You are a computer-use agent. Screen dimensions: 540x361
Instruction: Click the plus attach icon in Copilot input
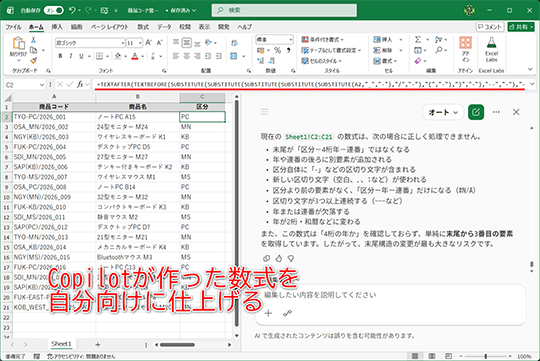coord(268,313)
